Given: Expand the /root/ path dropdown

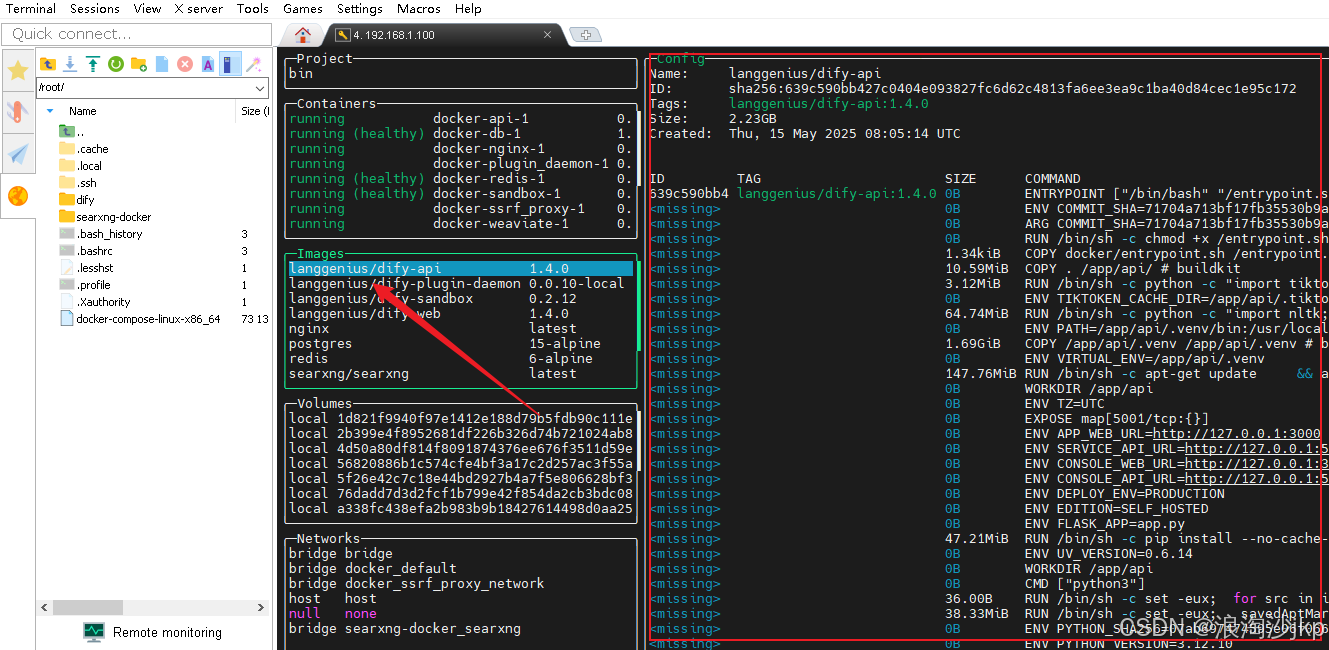Looking at the screenshot, I should [x=261, y=88].
